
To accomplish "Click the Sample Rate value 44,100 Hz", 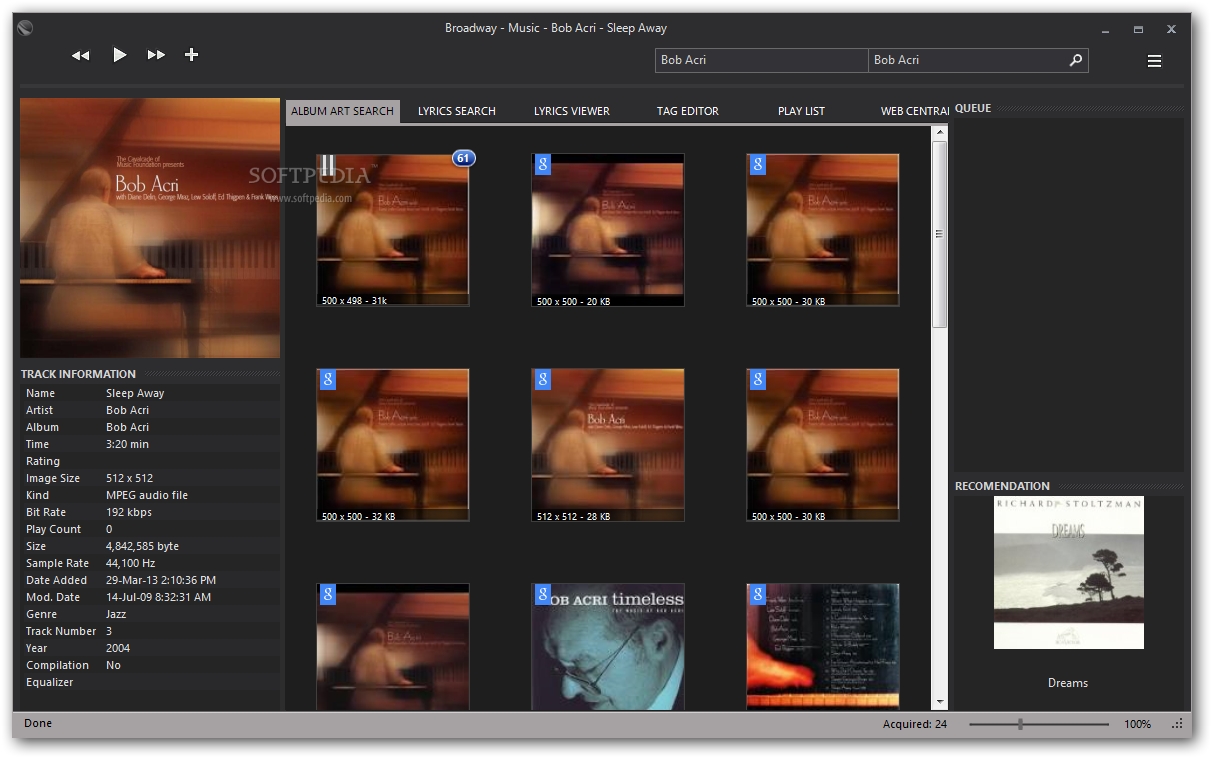I will [133, 563].
